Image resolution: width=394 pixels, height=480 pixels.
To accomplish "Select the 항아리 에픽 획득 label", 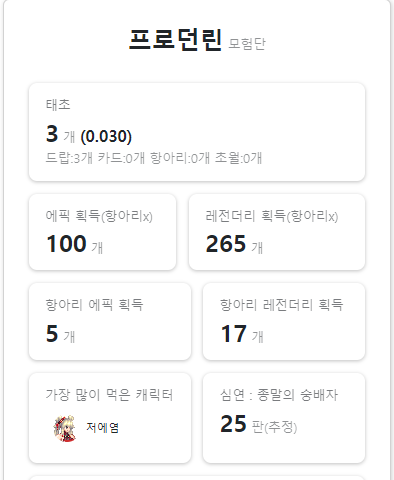I will tap(94, 305).
